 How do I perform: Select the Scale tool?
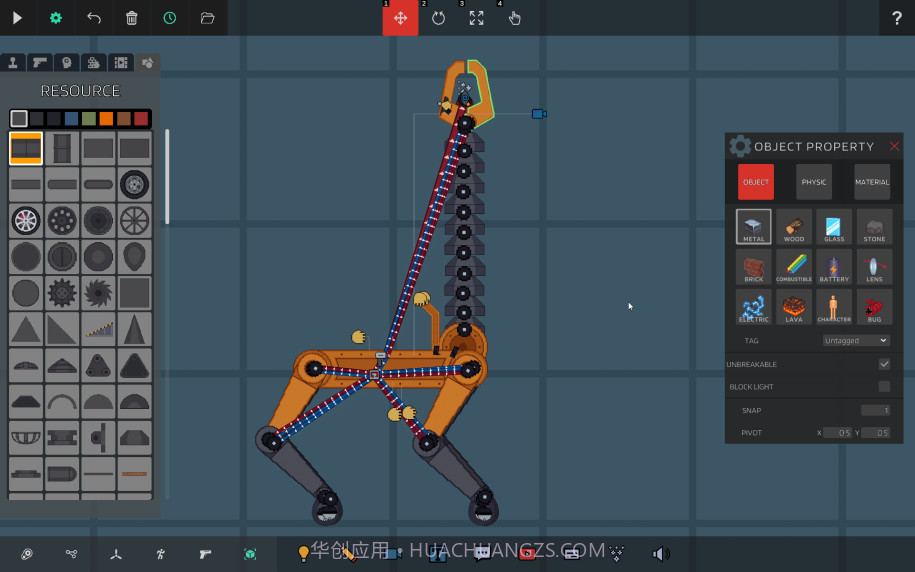(x=476, y=18)
